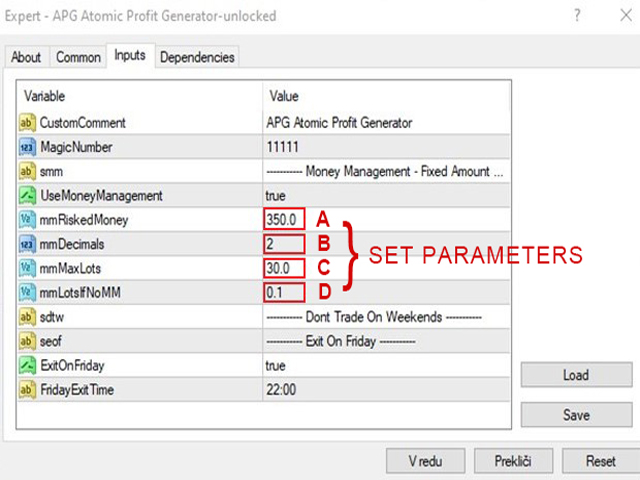Click the Save button

point(576,415)
